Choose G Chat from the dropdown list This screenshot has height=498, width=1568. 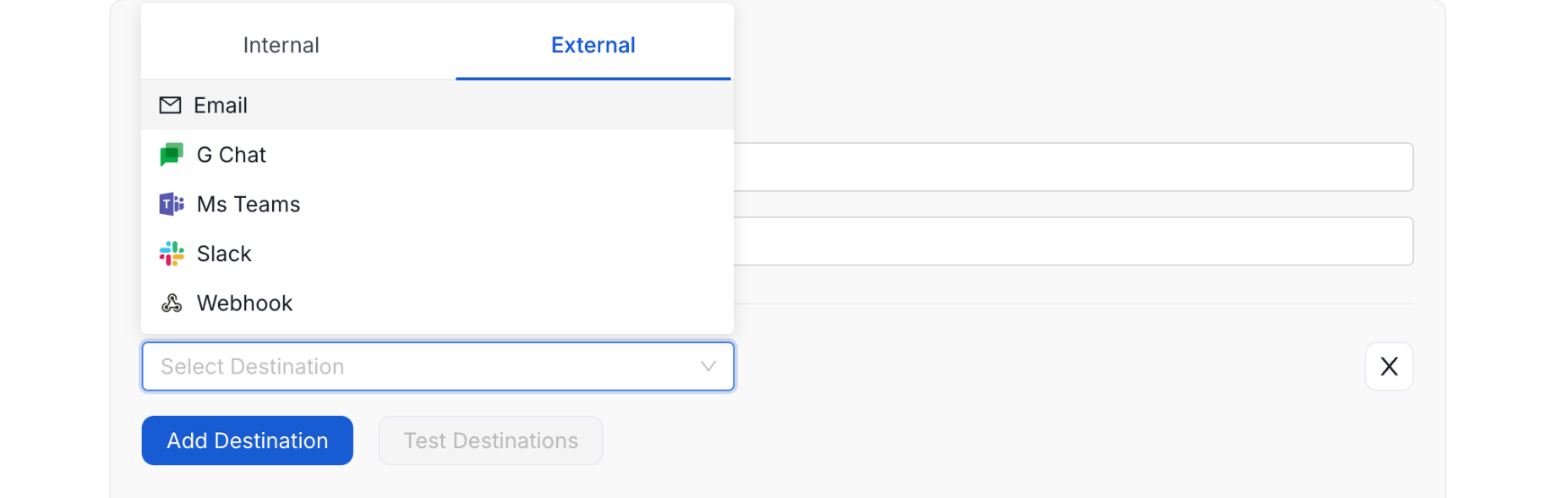pyautogui.click(x=232, y=154)
